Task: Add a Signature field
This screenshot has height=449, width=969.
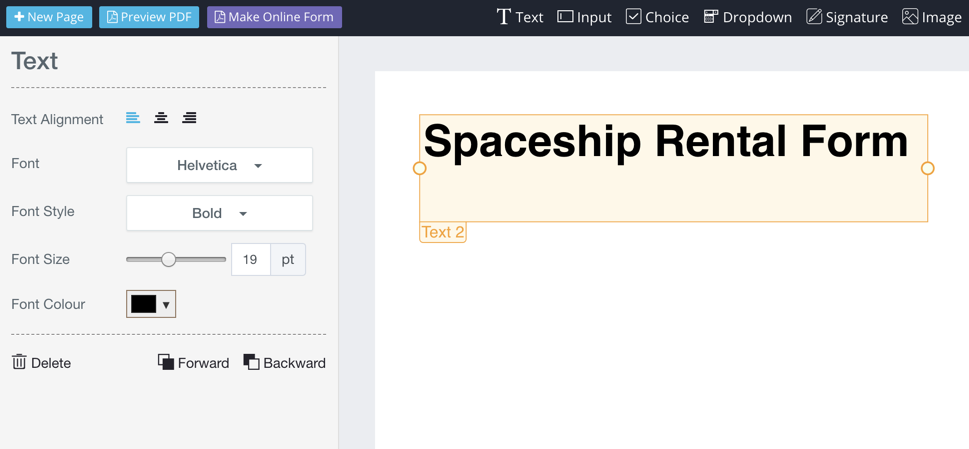Action: (846, 17)
